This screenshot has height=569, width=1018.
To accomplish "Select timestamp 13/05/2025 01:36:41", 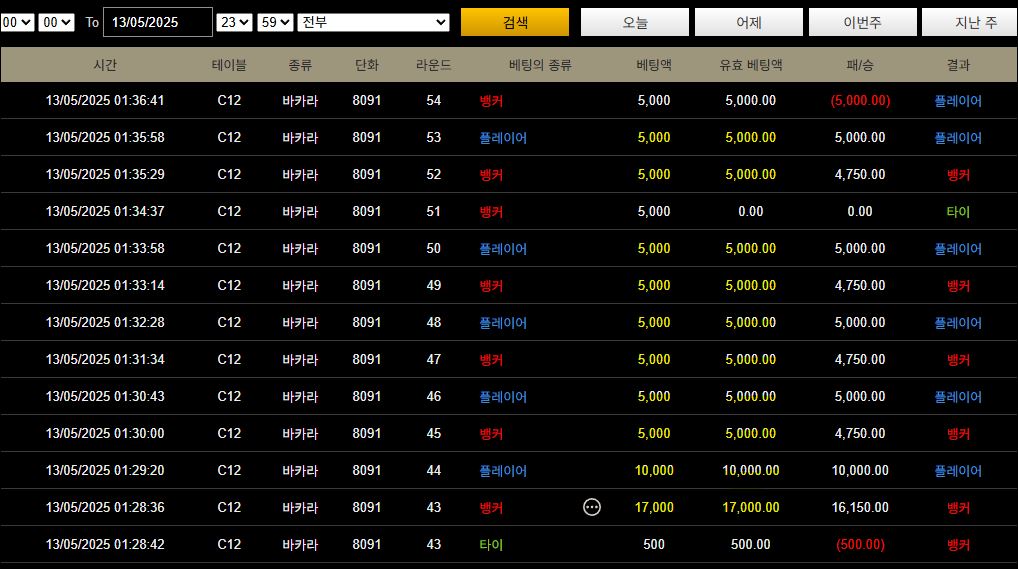I will (x=105, y=100).
